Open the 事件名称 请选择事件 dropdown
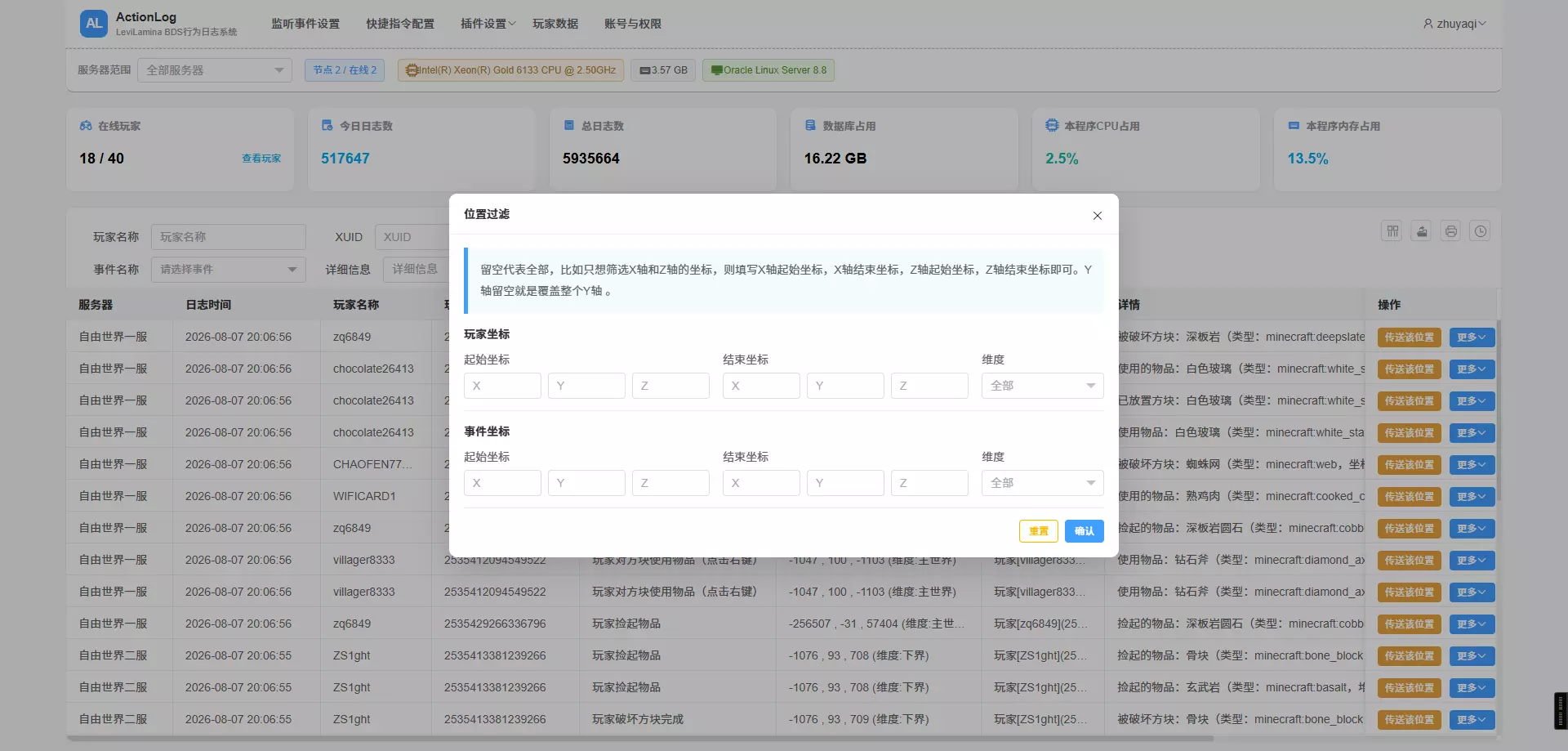 pos(228,270)
